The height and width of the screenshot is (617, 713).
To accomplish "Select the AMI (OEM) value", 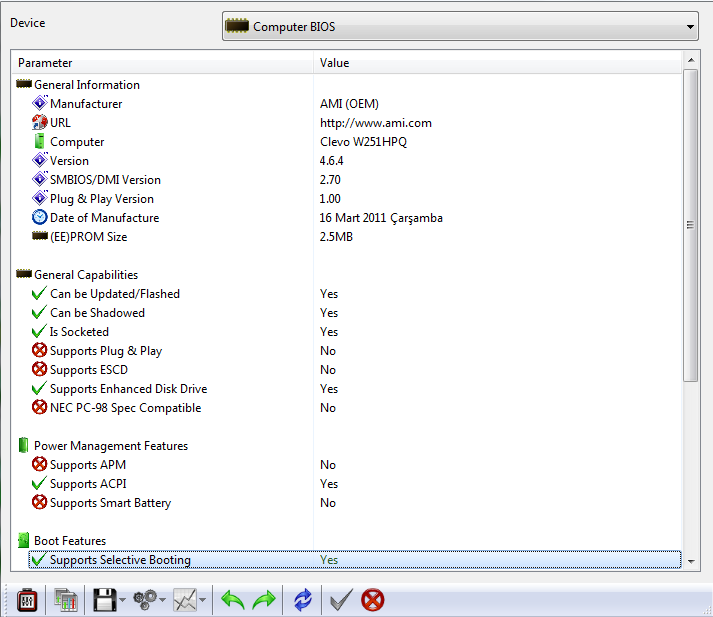I will 349,104.
